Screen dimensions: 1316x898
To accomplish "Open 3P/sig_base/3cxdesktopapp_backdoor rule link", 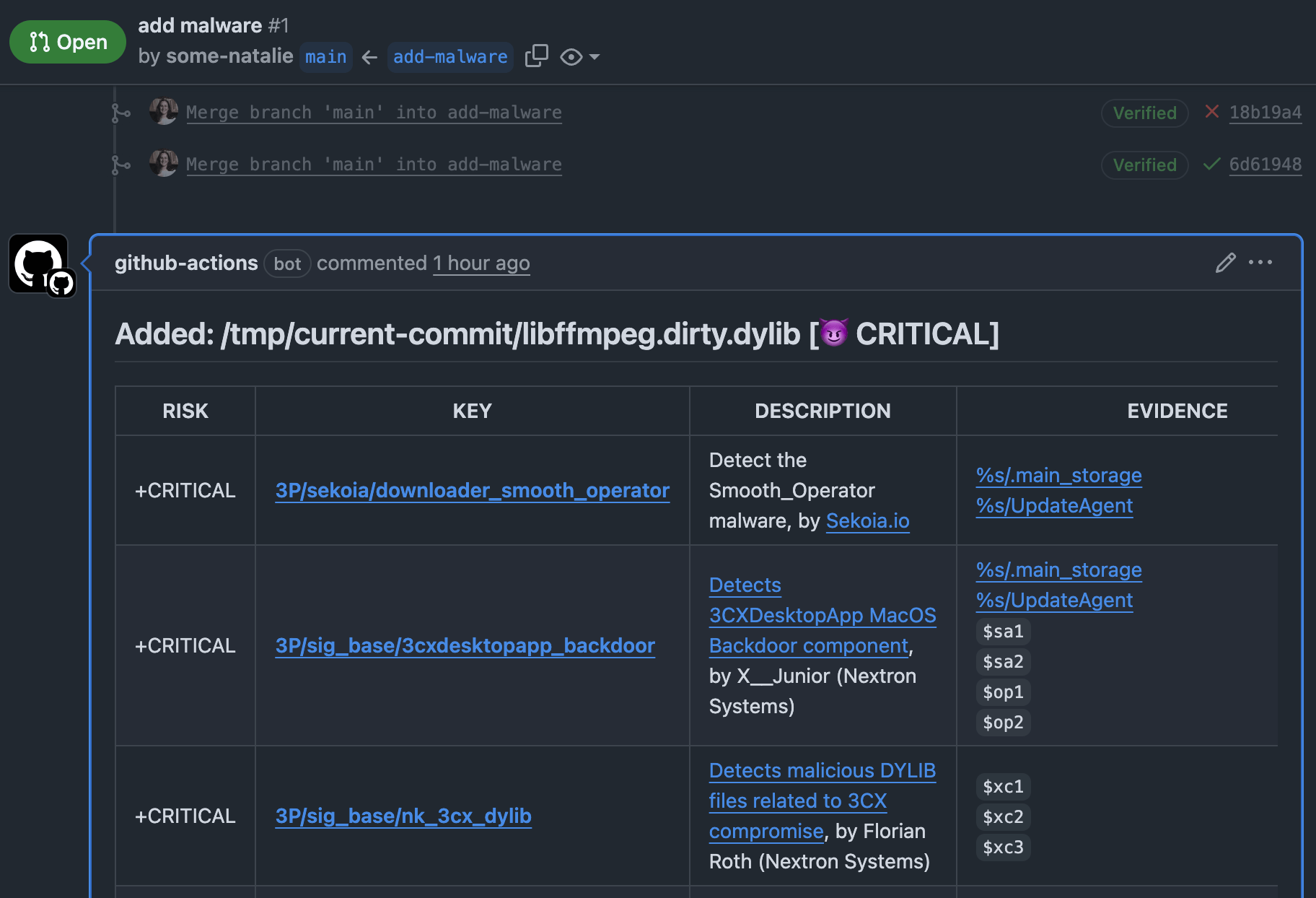I will [465, 646].
